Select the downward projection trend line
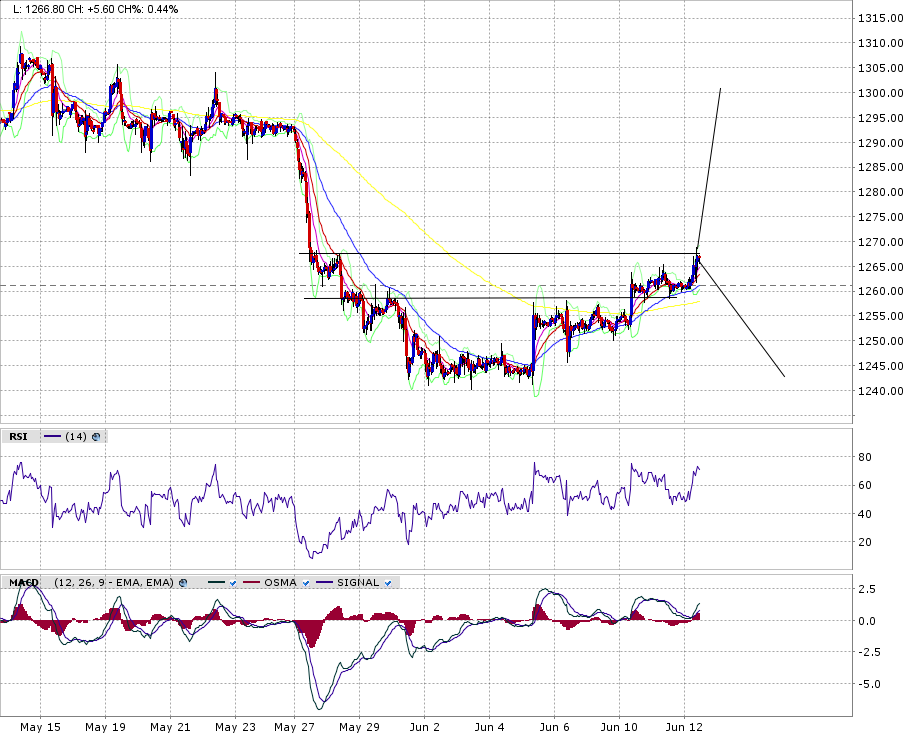This screenshot has height=741, width=912. [x=741, y=318]
